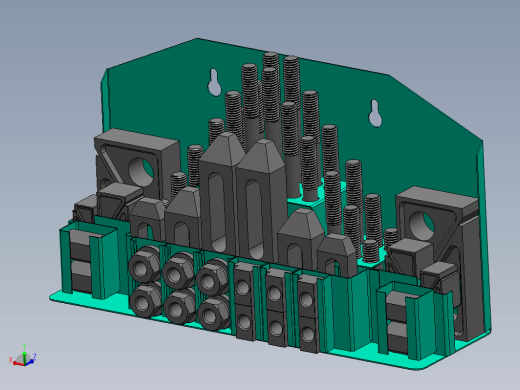Pick the bottom-right T-slot nut in the holder
The width and height of the screenshot is (520, 390).
(307, 334)
